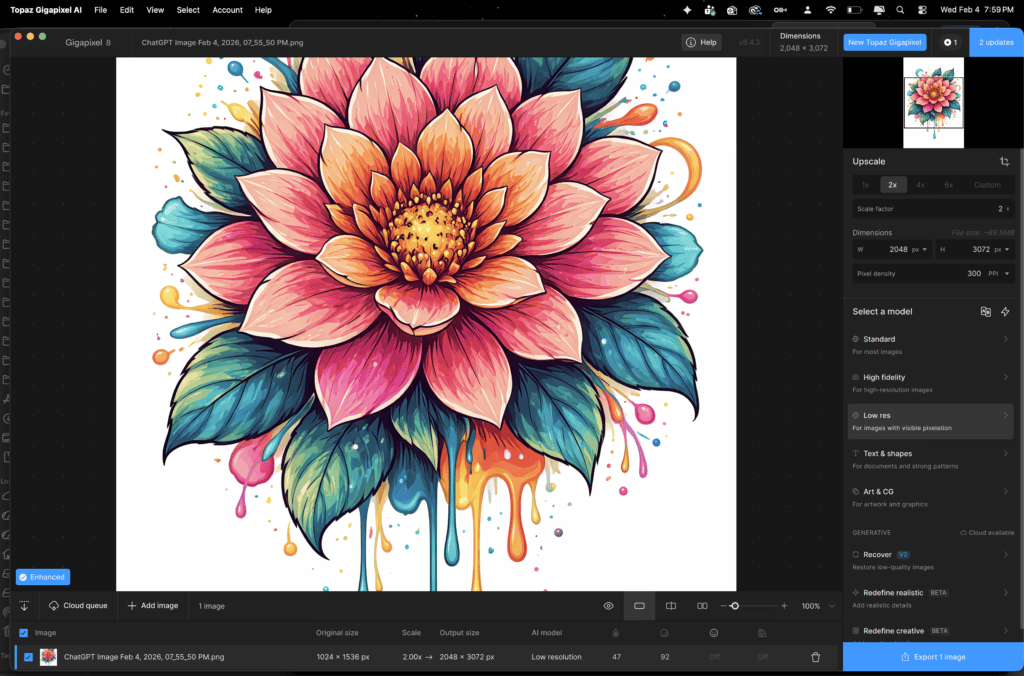Click the Export 1 image button
Screen dimensions: 1024x676
(x=932, y=657)
